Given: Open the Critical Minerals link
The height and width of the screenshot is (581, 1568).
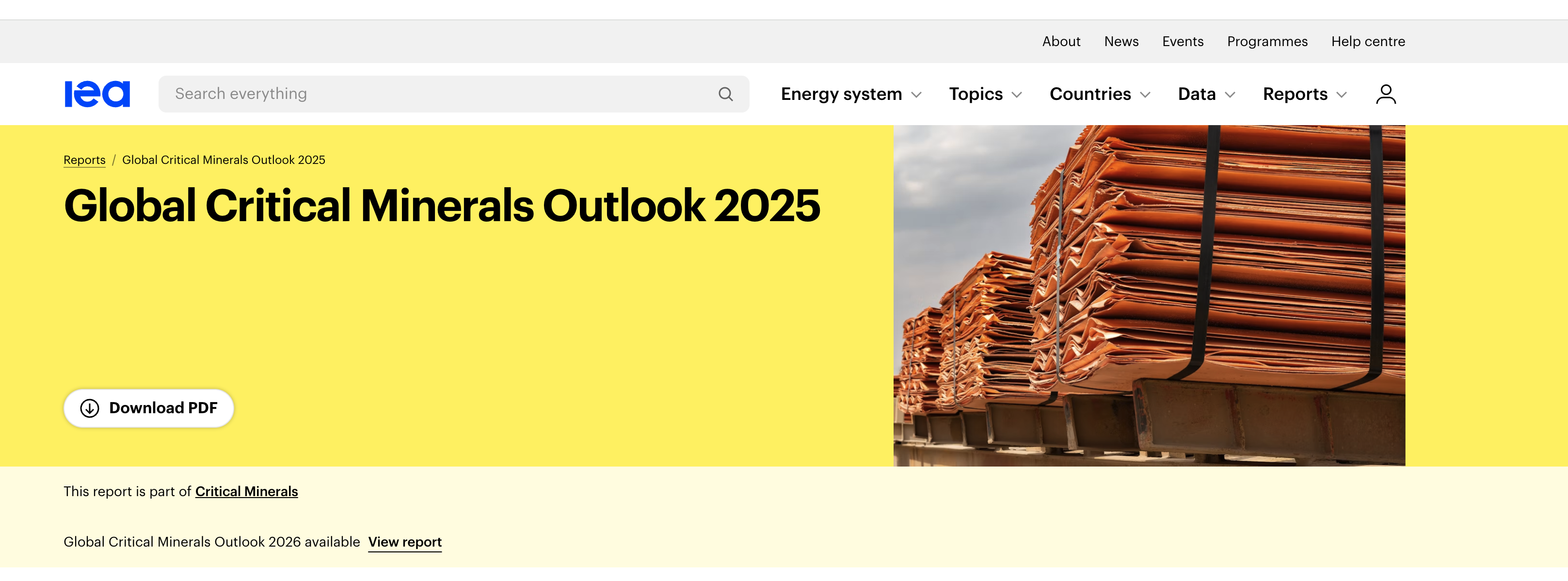Looking at the screenshot, I should 246,491.
